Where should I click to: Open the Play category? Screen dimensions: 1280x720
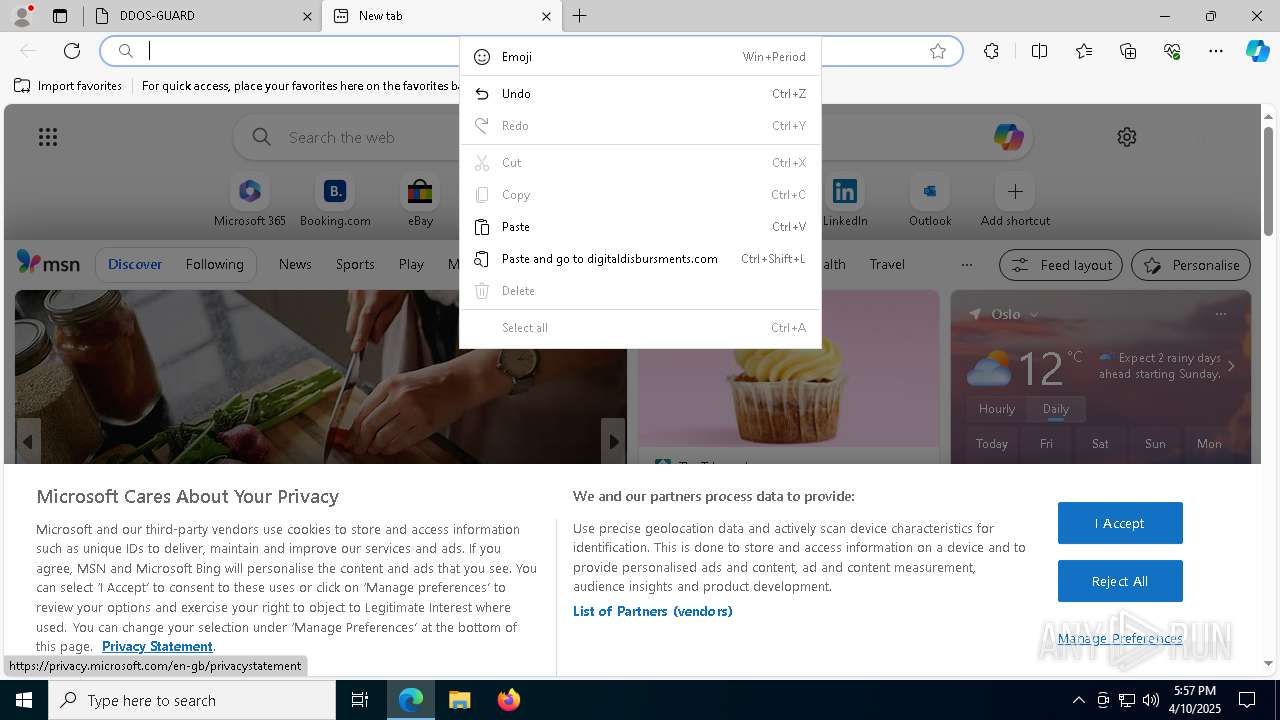[411, 264]
